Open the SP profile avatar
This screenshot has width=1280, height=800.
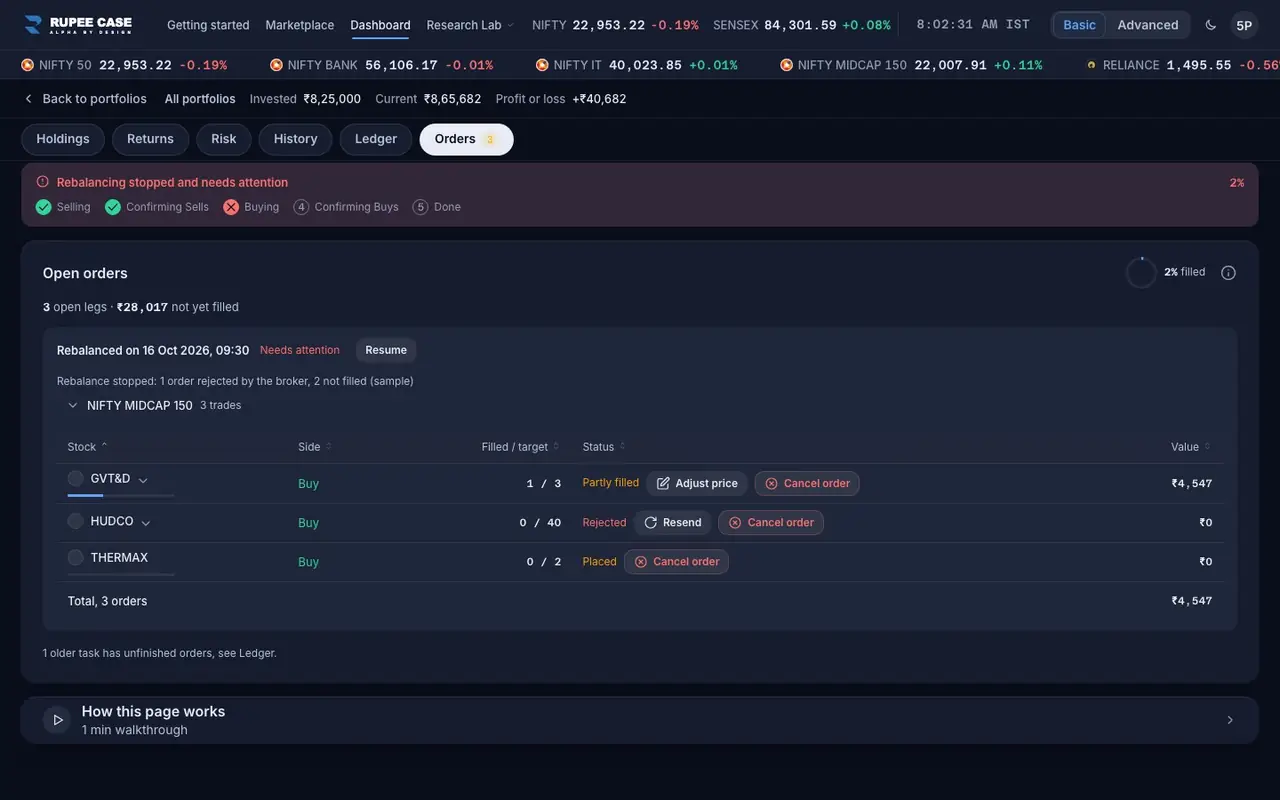click(1244, 25)
